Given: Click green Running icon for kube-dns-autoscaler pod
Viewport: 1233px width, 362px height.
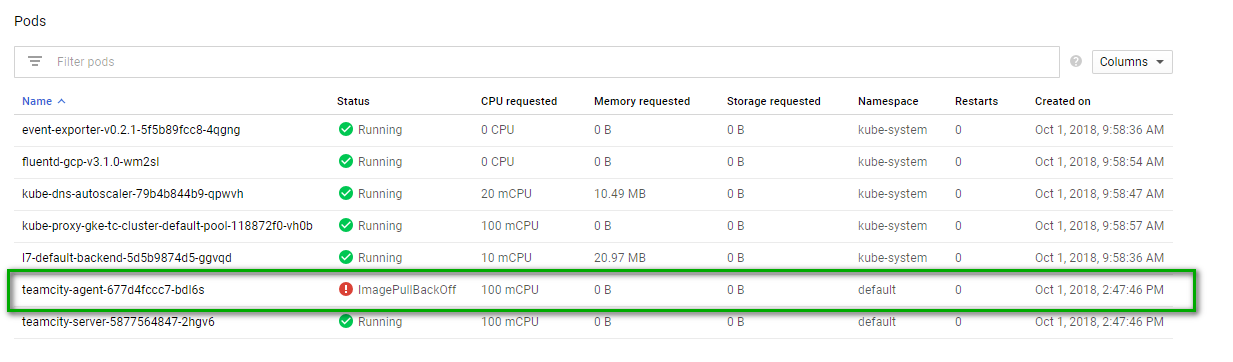Looking at the screenshot, I should [346, 194].
